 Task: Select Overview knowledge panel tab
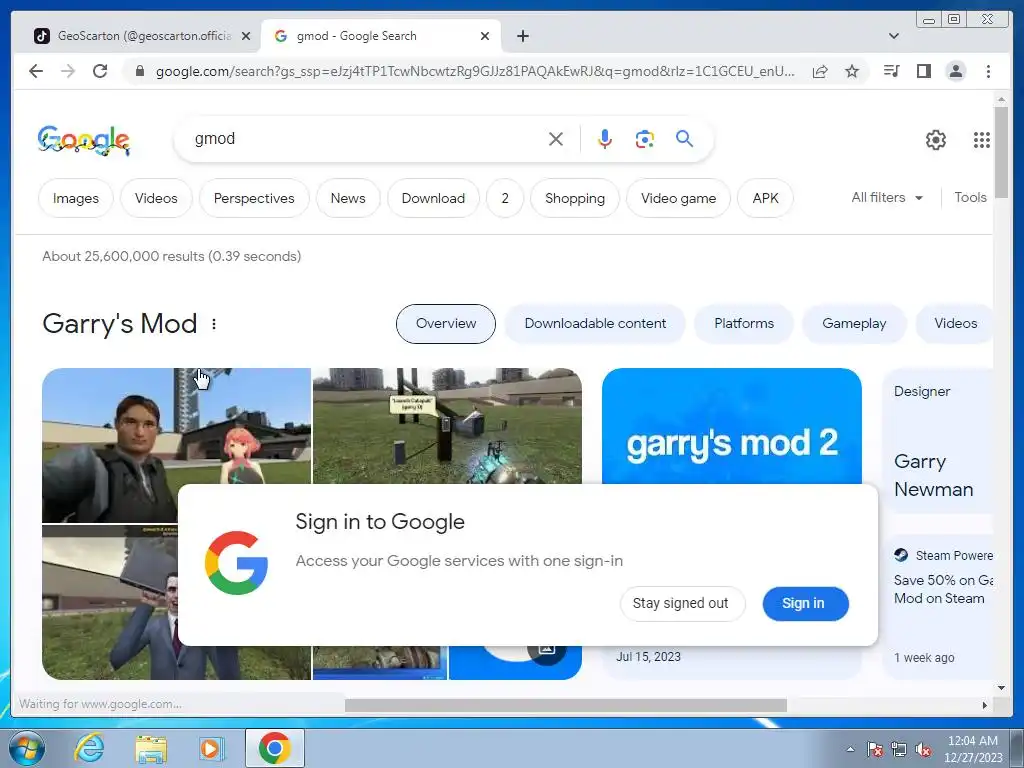tap(446, 324)
